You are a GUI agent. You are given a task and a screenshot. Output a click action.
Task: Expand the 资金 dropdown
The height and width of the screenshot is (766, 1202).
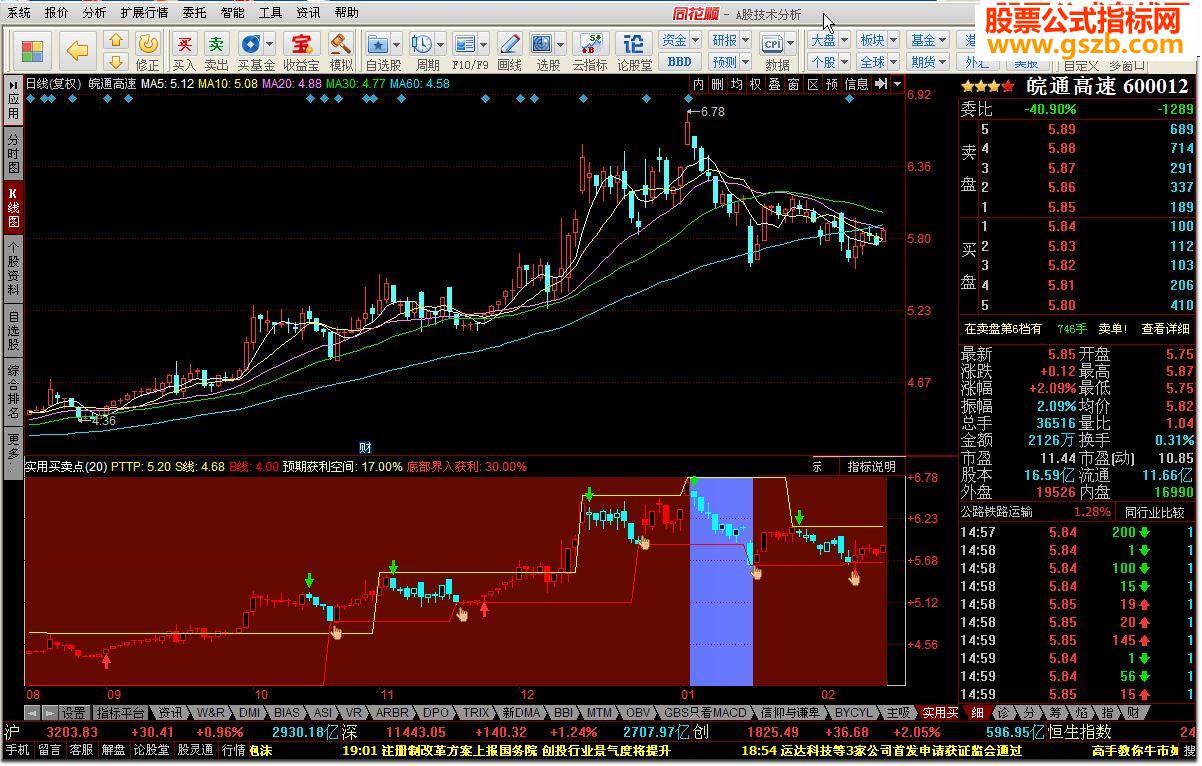click(x=698, y=41)
